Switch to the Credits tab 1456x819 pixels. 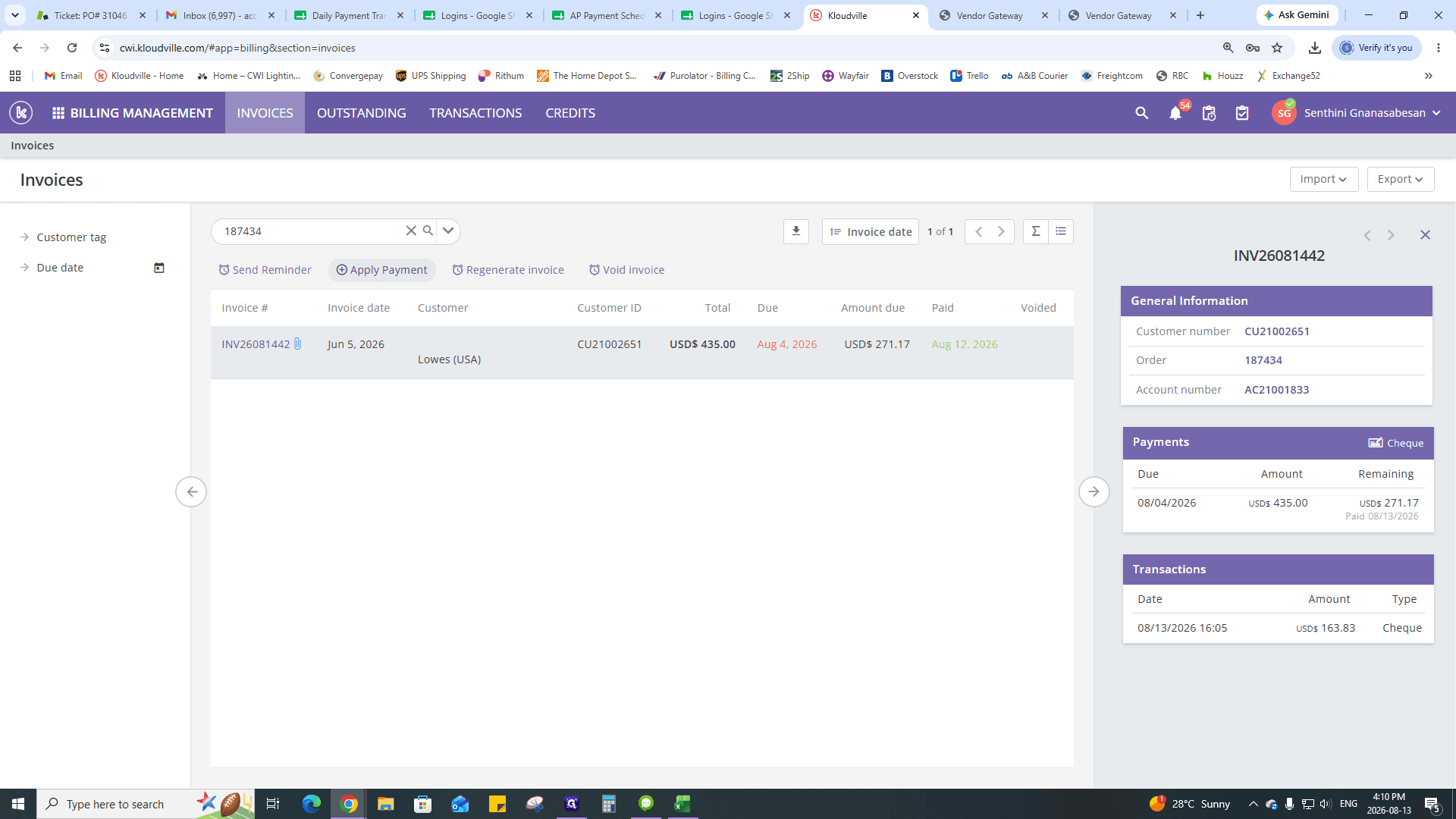[x=570, y=113]
